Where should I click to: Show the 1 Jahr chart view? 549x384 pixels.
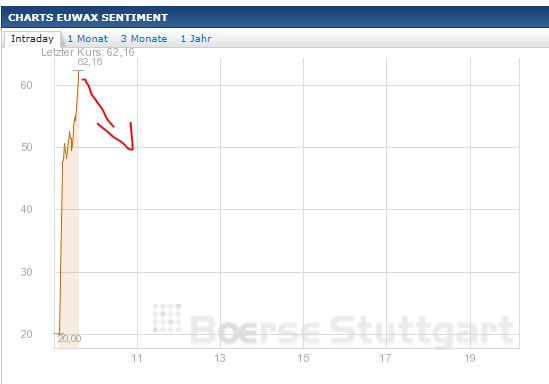[x=196, y=39]
